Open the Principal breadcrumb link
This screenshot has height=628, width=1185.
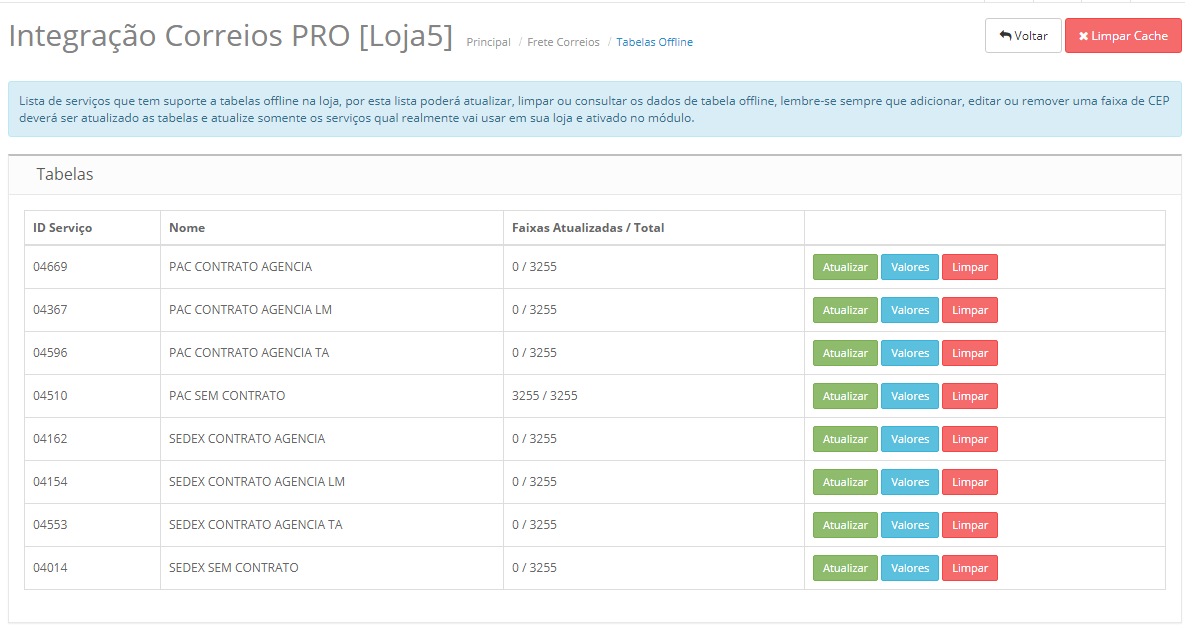488,42
